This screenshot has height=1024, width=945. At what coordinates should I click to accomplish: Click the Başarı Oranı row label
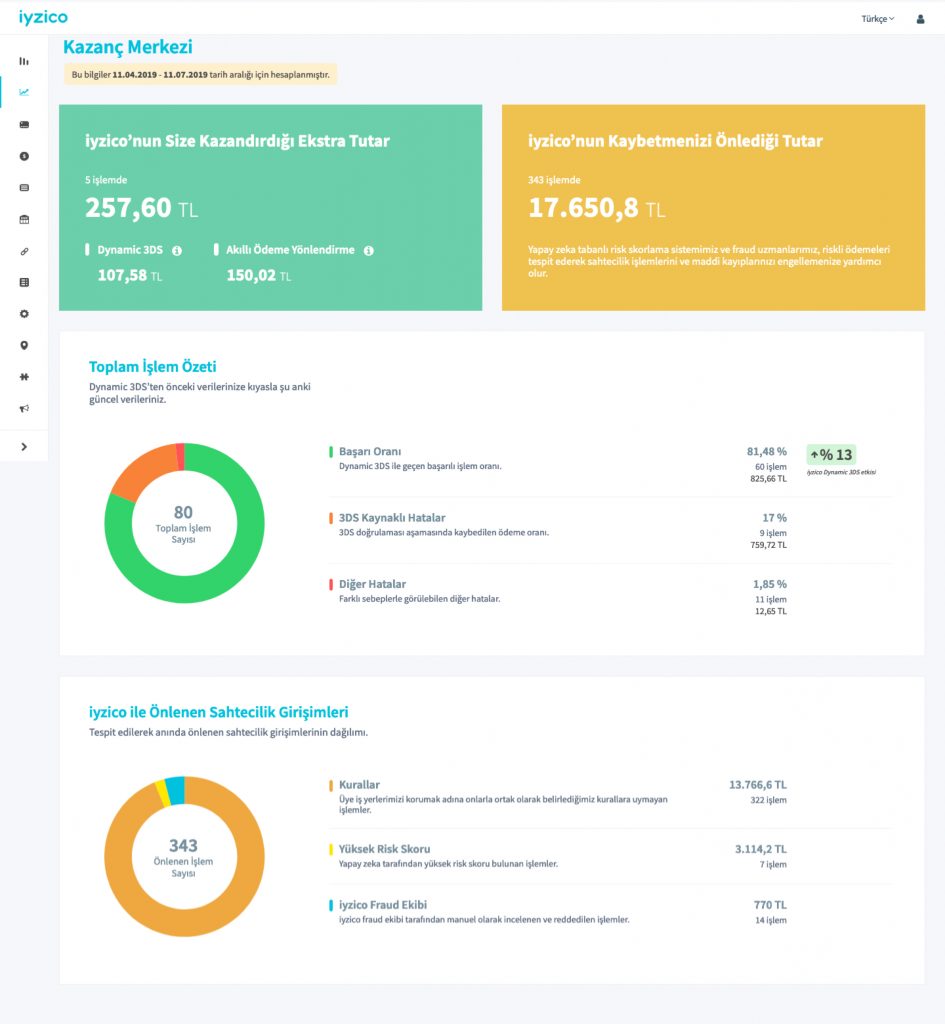370,451
